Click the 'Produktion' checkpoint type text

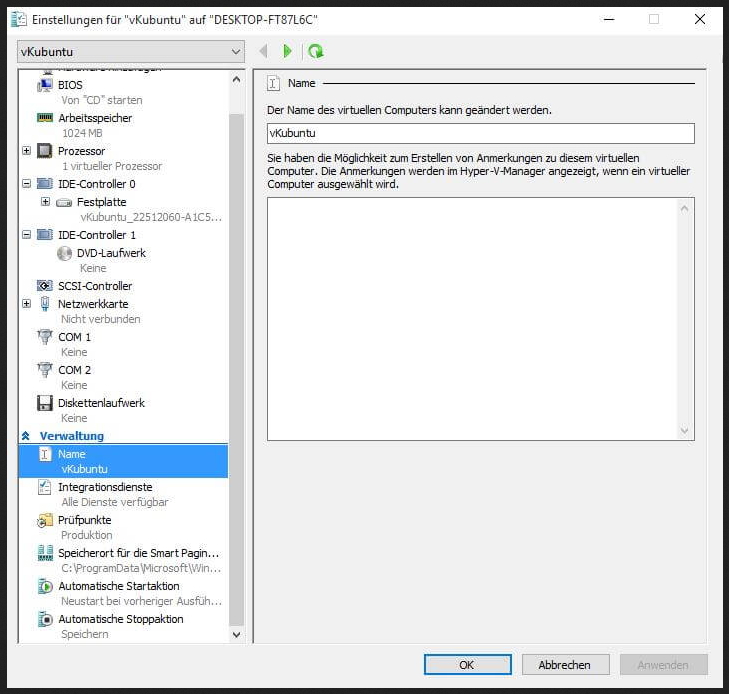pyautogui.click(x=87, y=535)
